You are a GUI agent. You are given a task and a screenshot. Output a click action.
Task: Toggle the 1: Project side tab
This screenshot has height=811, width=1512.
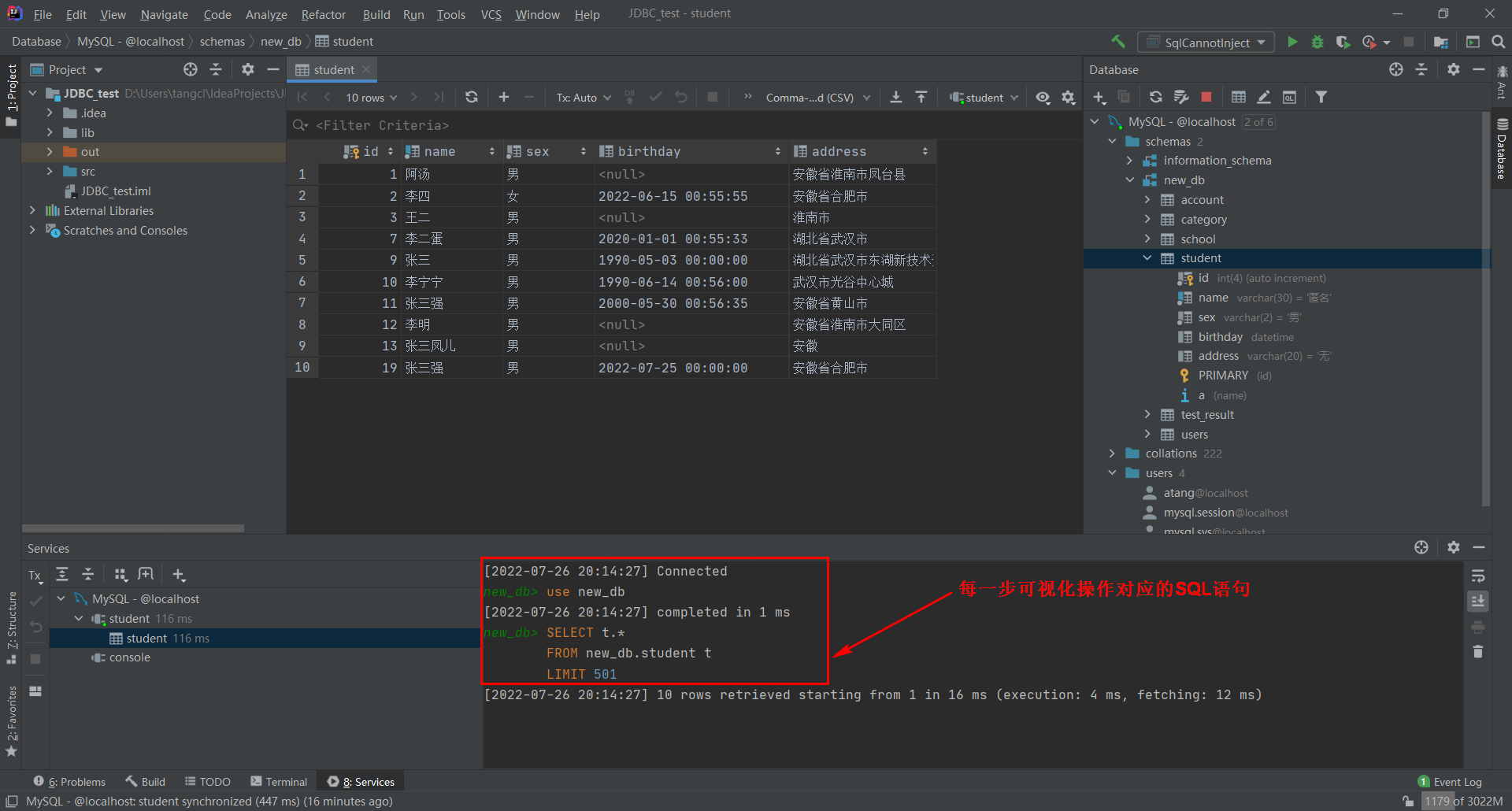pos(11,95)
